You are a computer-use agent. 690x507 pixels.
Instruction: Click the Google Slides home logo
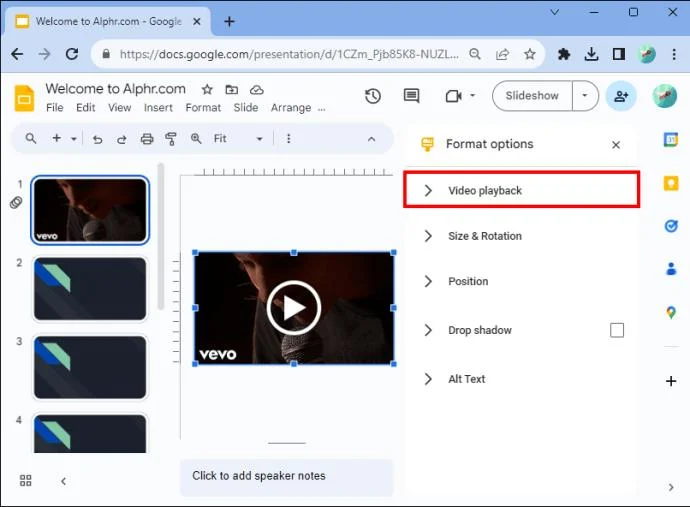[x=24, y=97]
